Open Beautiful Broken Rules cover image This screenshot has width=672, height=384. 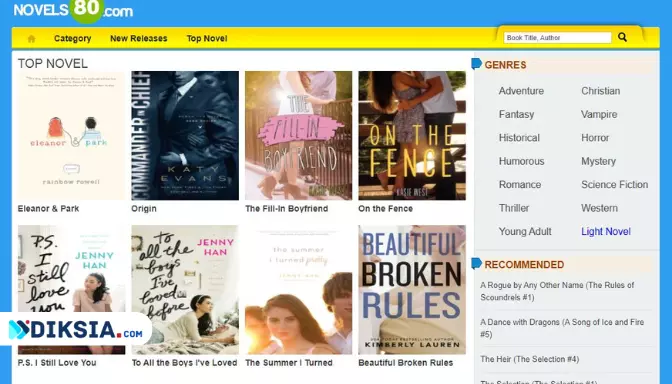point(412,290)
